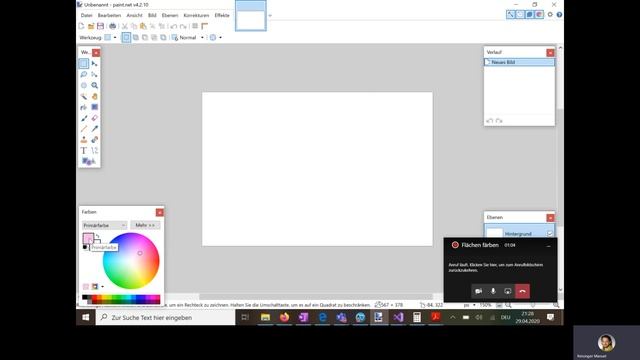Select the Color Picker eyedropper tool
640x360 pixels.
(95, 129)
